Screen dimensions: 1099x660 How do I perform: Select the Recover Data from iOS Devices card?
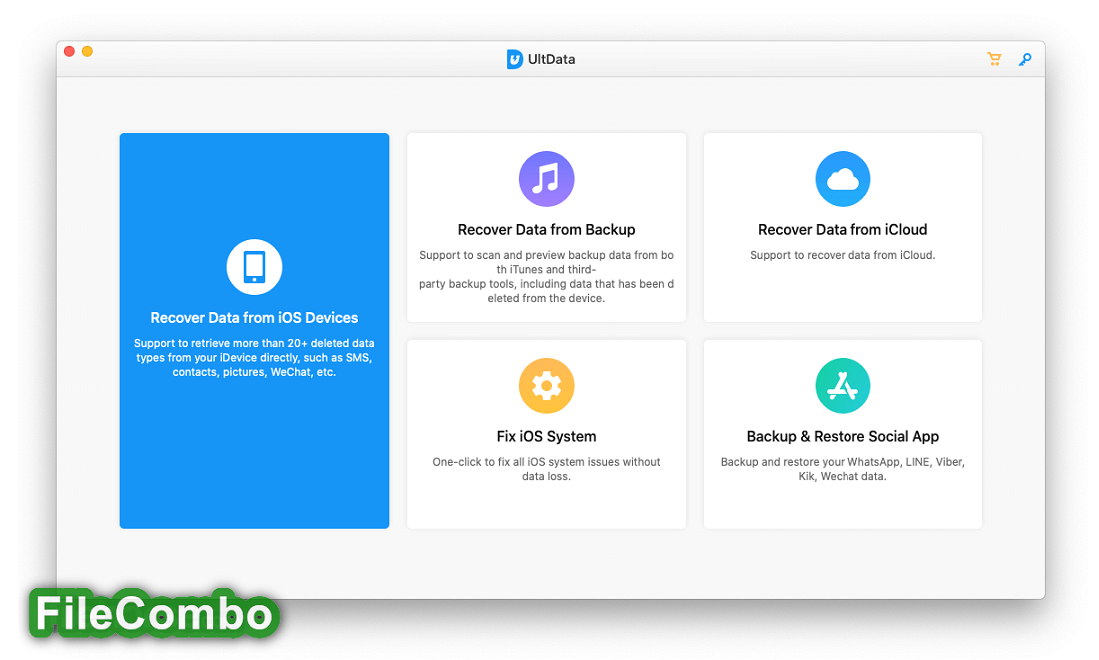pyautogui.click(x=254, y=330)
